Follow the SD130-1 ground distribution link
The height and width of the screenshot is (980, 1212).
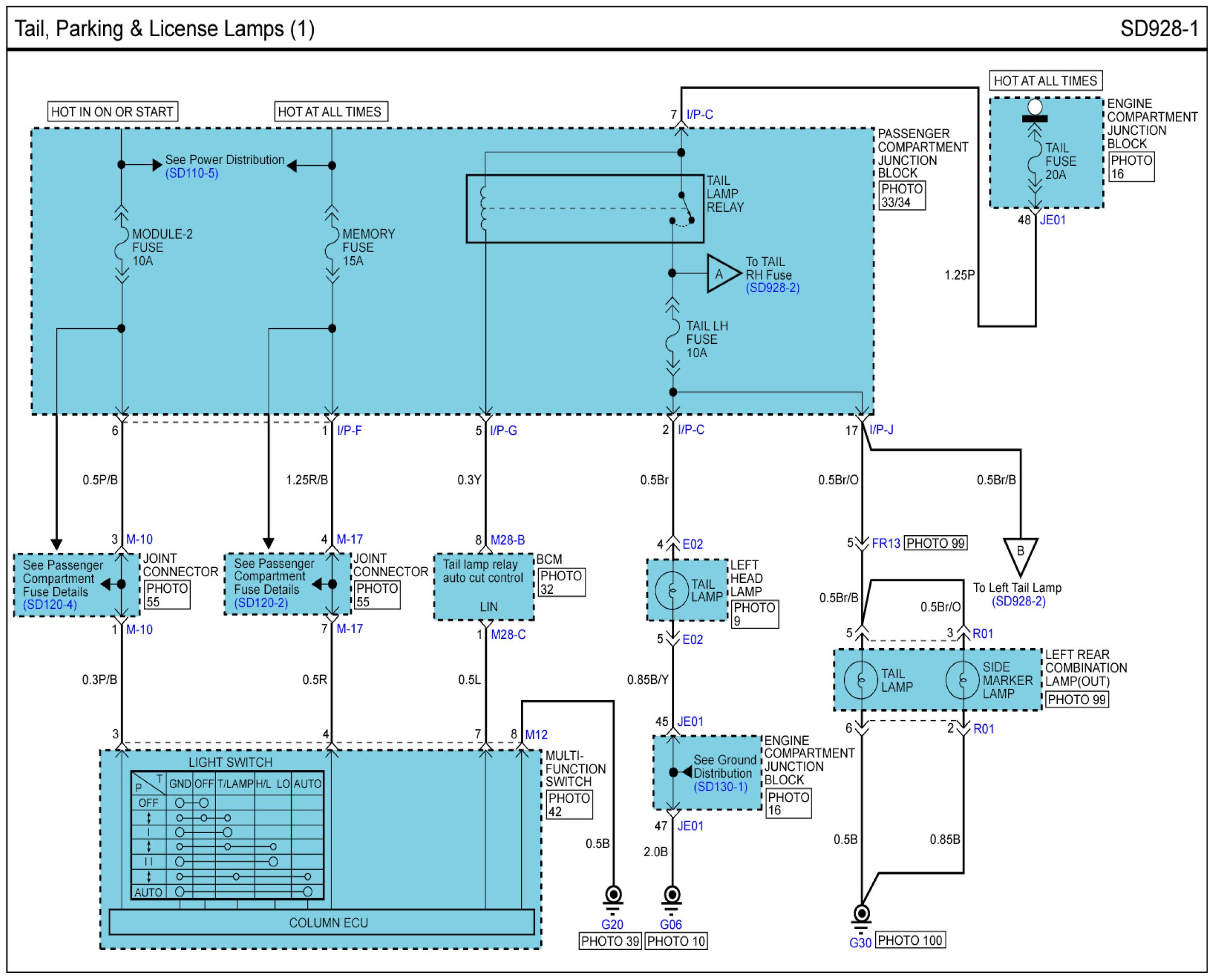point(720,786)
